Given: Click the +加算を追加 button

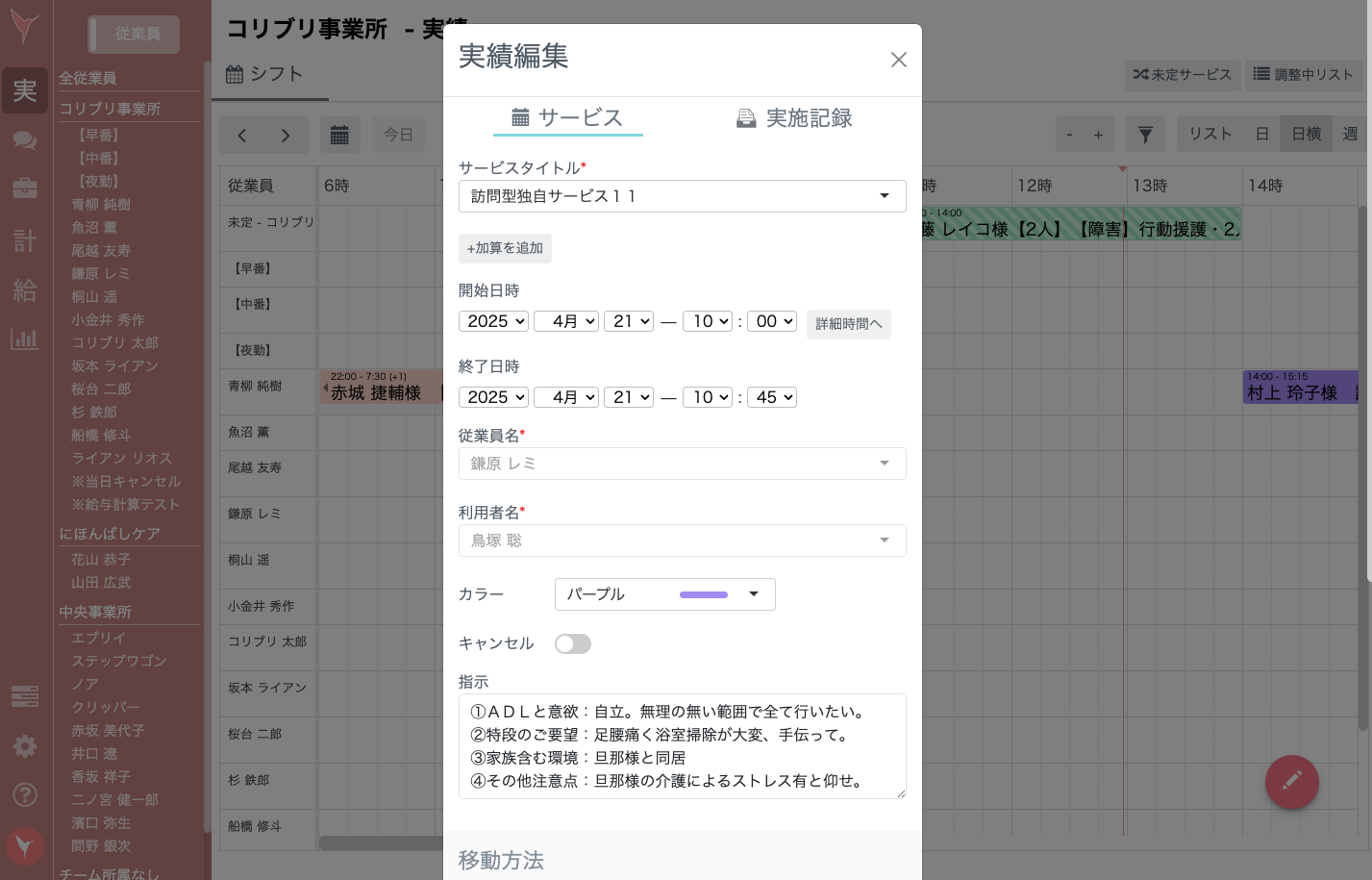Looking at the screenshot, I should click(505, 248).
